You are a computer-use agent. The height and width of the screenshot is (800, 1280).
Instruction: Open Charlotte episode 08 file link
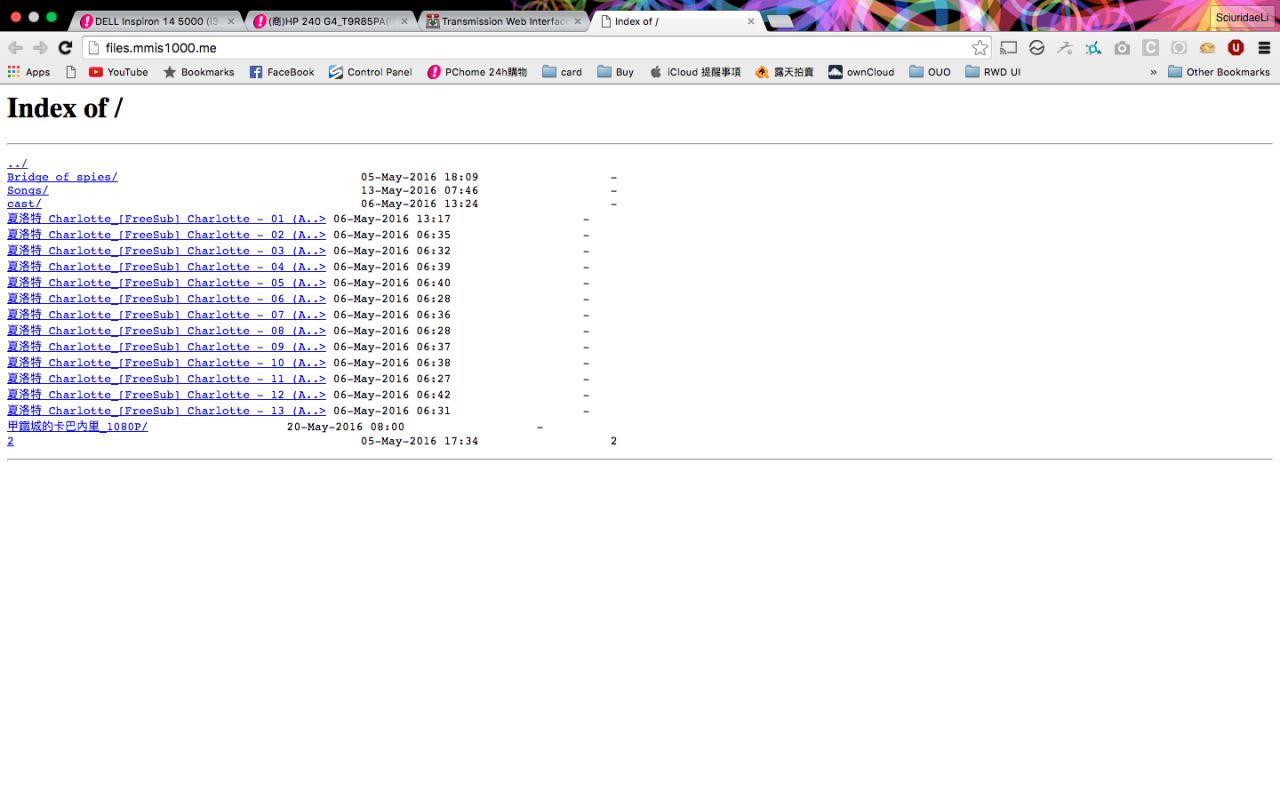[x=166, y=331]
